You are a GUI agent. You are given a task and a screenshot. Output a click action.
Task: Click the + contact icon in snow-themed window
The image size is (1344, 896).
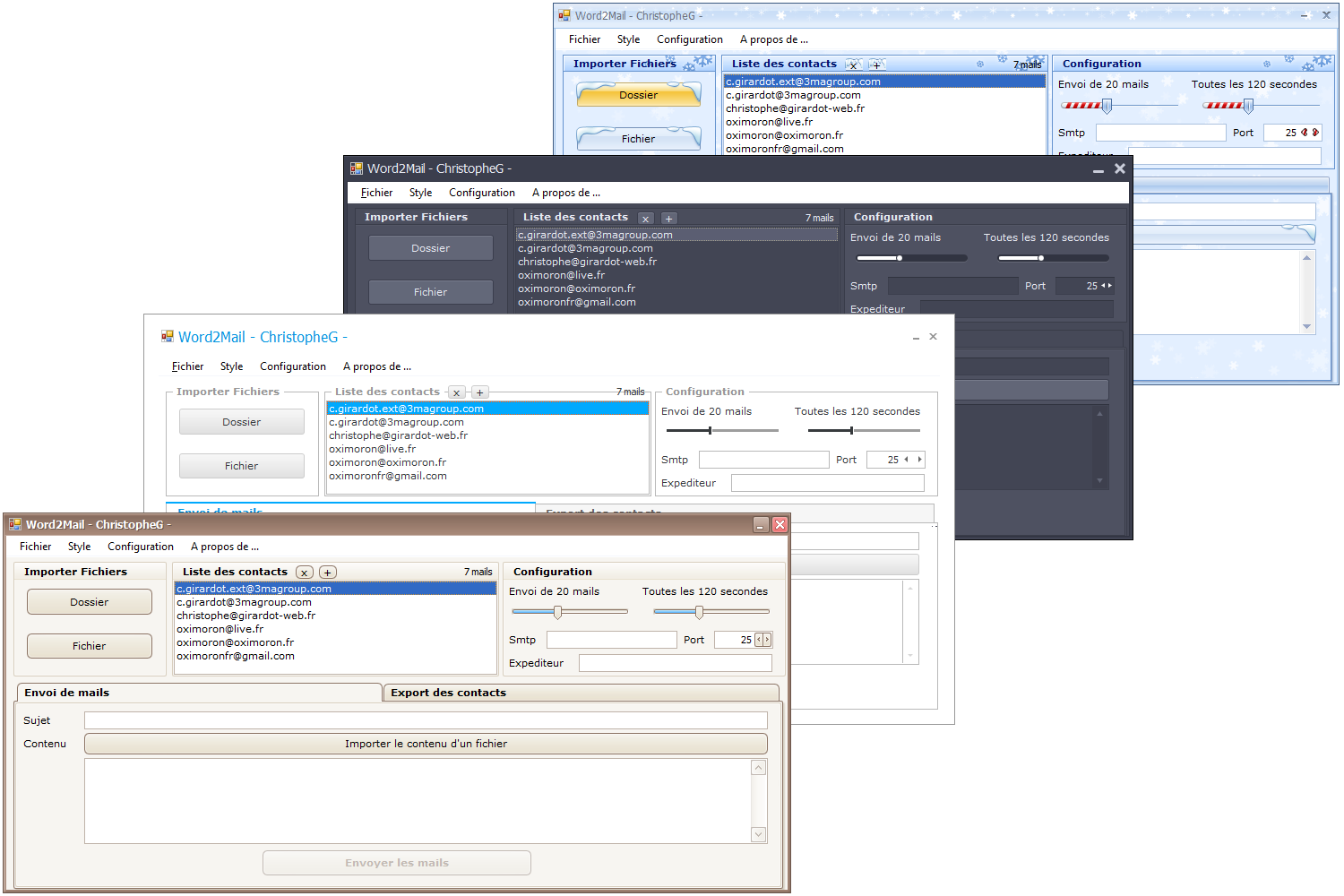(x=877, y=65)
